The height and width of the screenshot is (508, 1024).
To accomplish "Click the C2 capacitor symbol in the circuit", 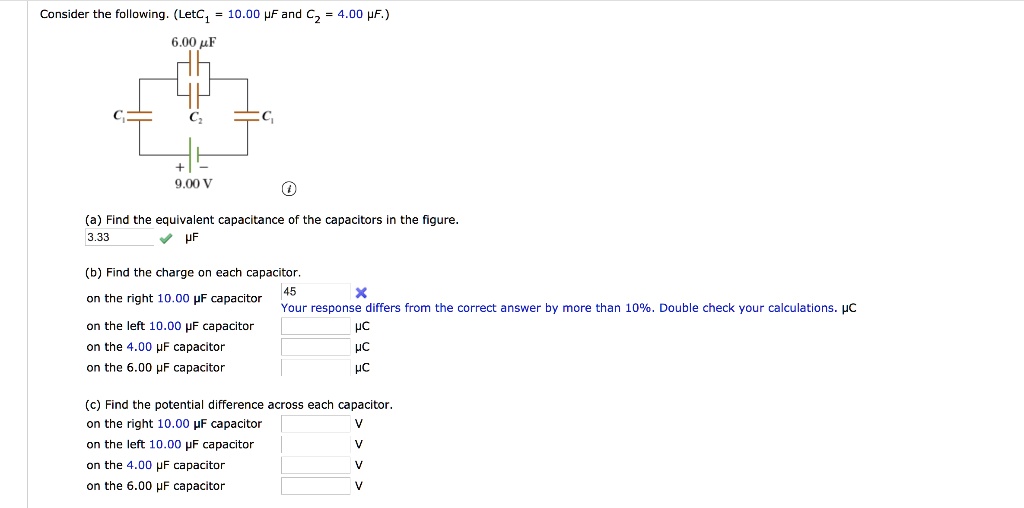I will click(194, 97).
